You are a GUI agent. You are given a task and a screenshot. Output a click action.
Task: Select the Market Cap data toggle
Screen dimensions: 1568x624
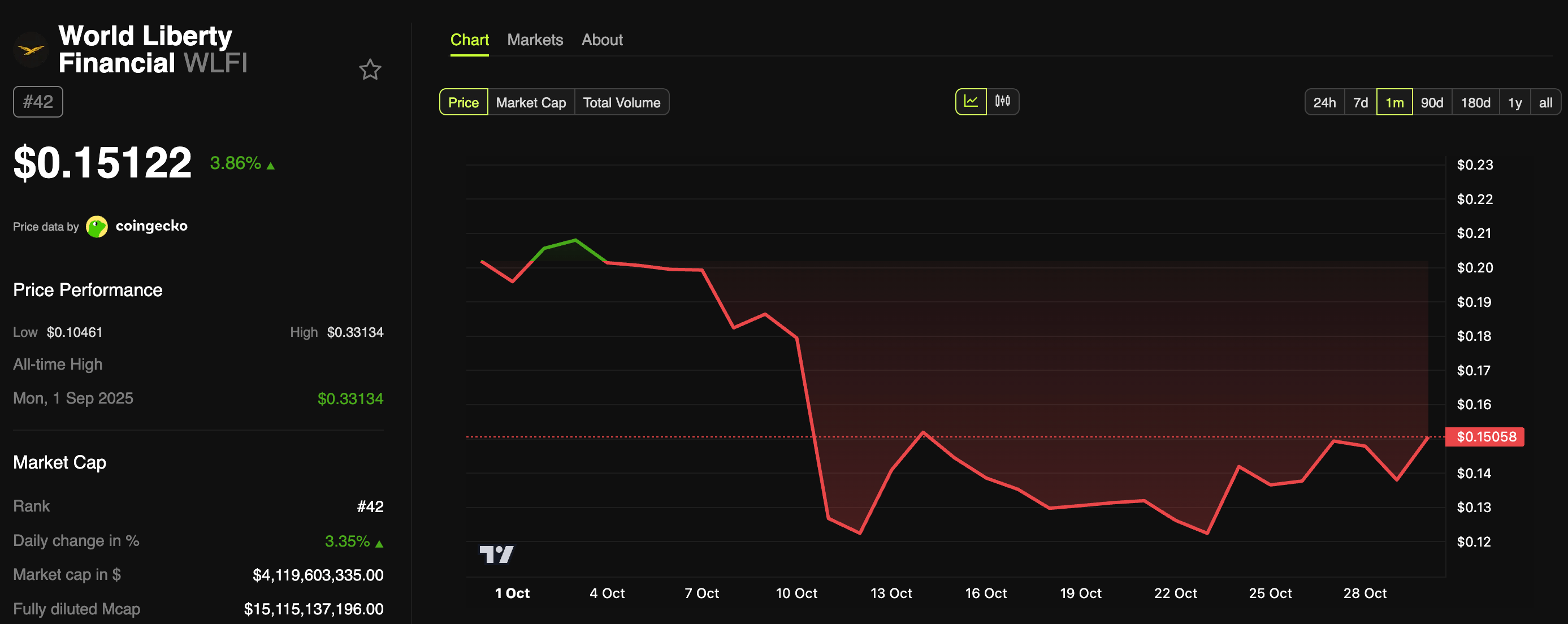(x=530, y=102)
